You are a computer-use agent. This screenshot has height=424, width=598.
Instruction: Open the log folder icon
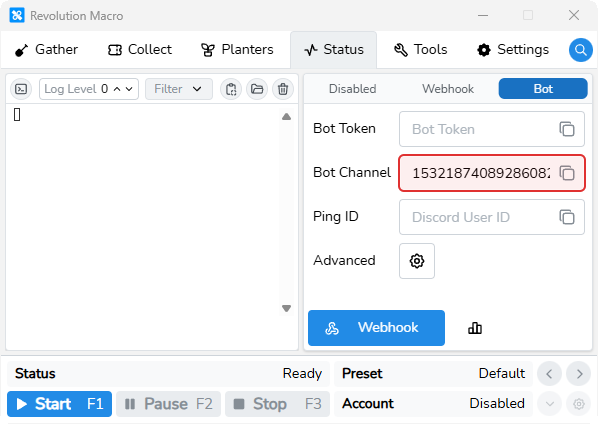(257, 89)
